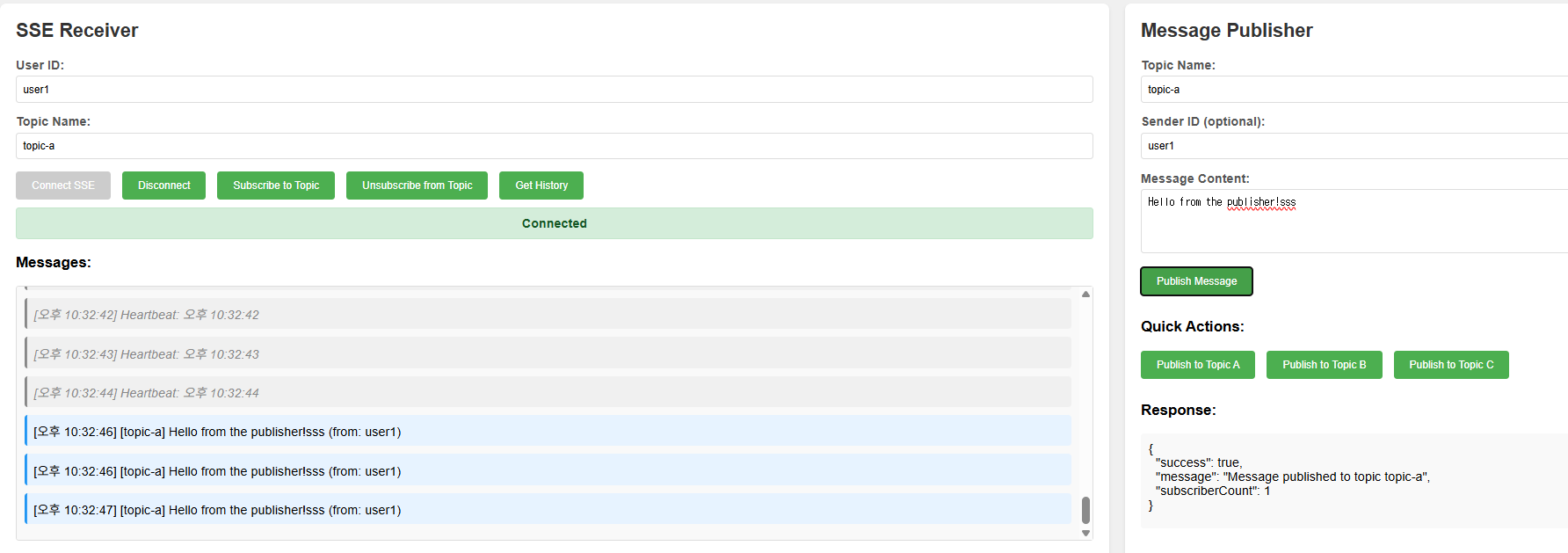Focus the publisher Topic Name field

click(1354, 90)
